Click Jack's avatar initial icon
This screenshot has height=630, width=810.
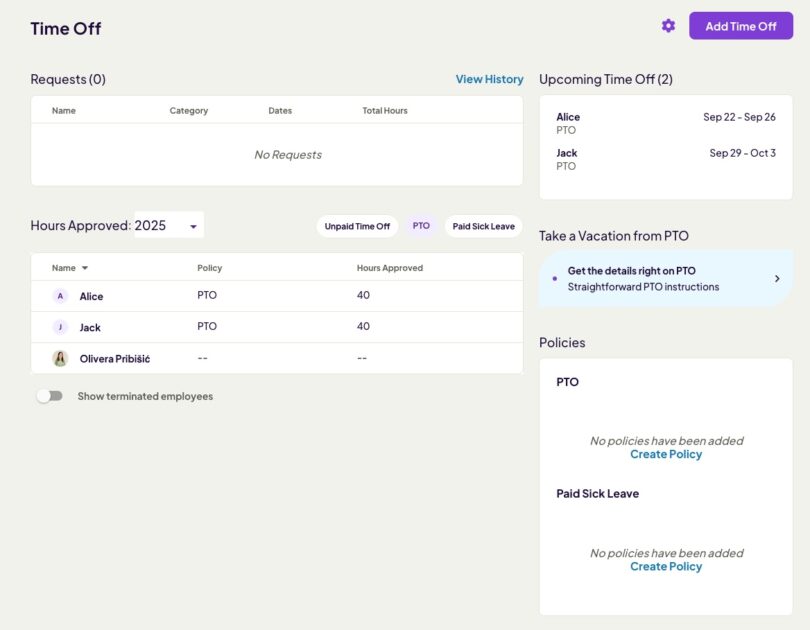(x=60, y=327)
